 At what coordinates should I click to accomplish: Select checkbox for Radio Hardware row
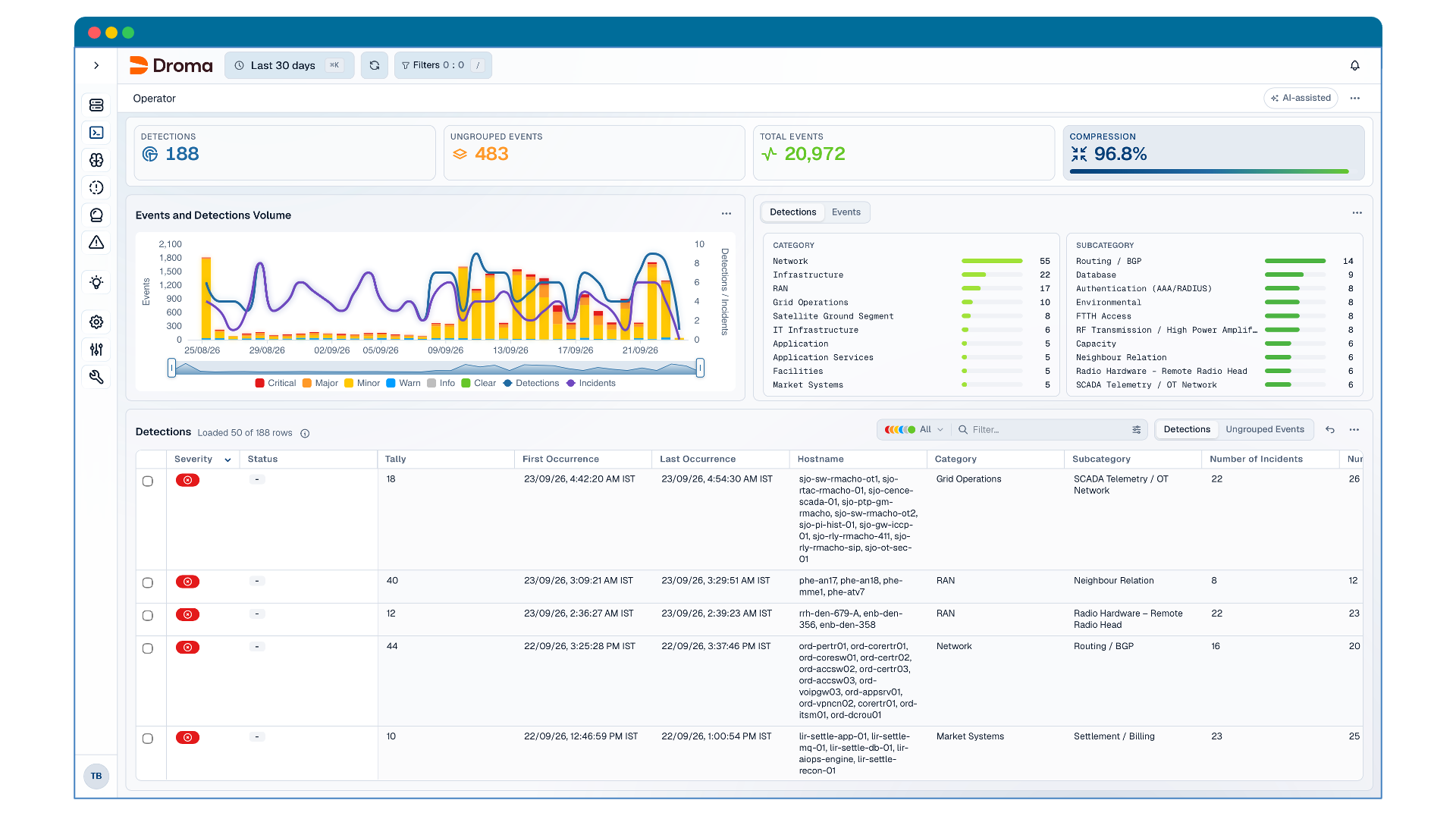point(148,616)
